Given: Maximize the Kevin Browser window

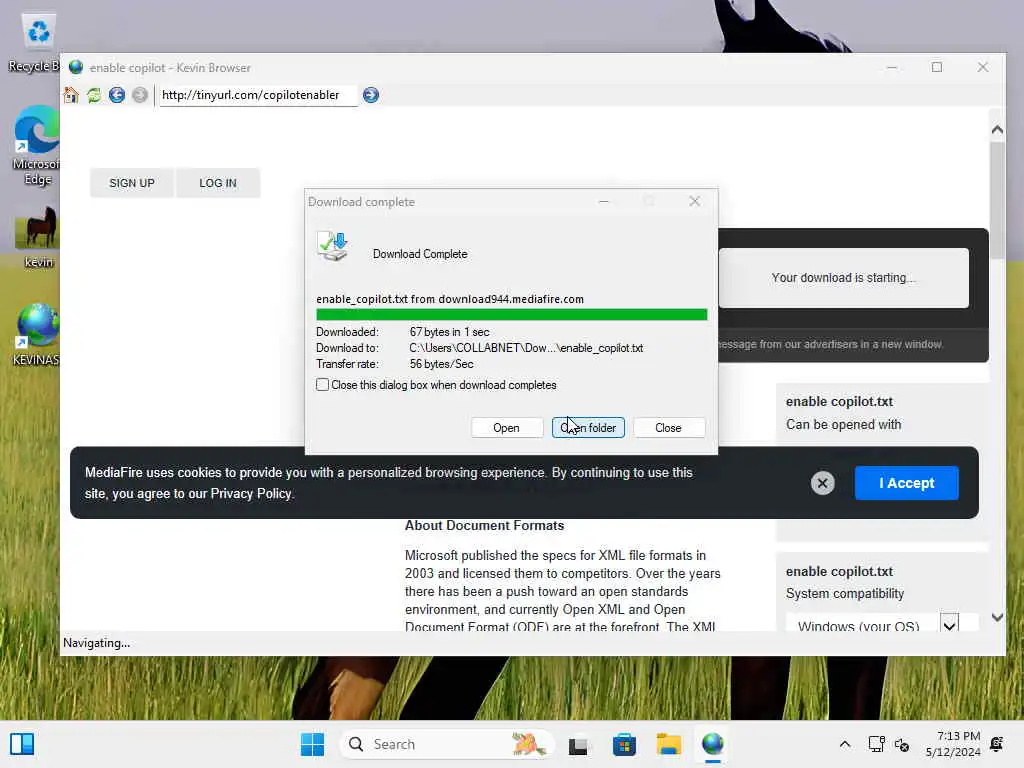Looking at the screenshot, I should (937, 67).
